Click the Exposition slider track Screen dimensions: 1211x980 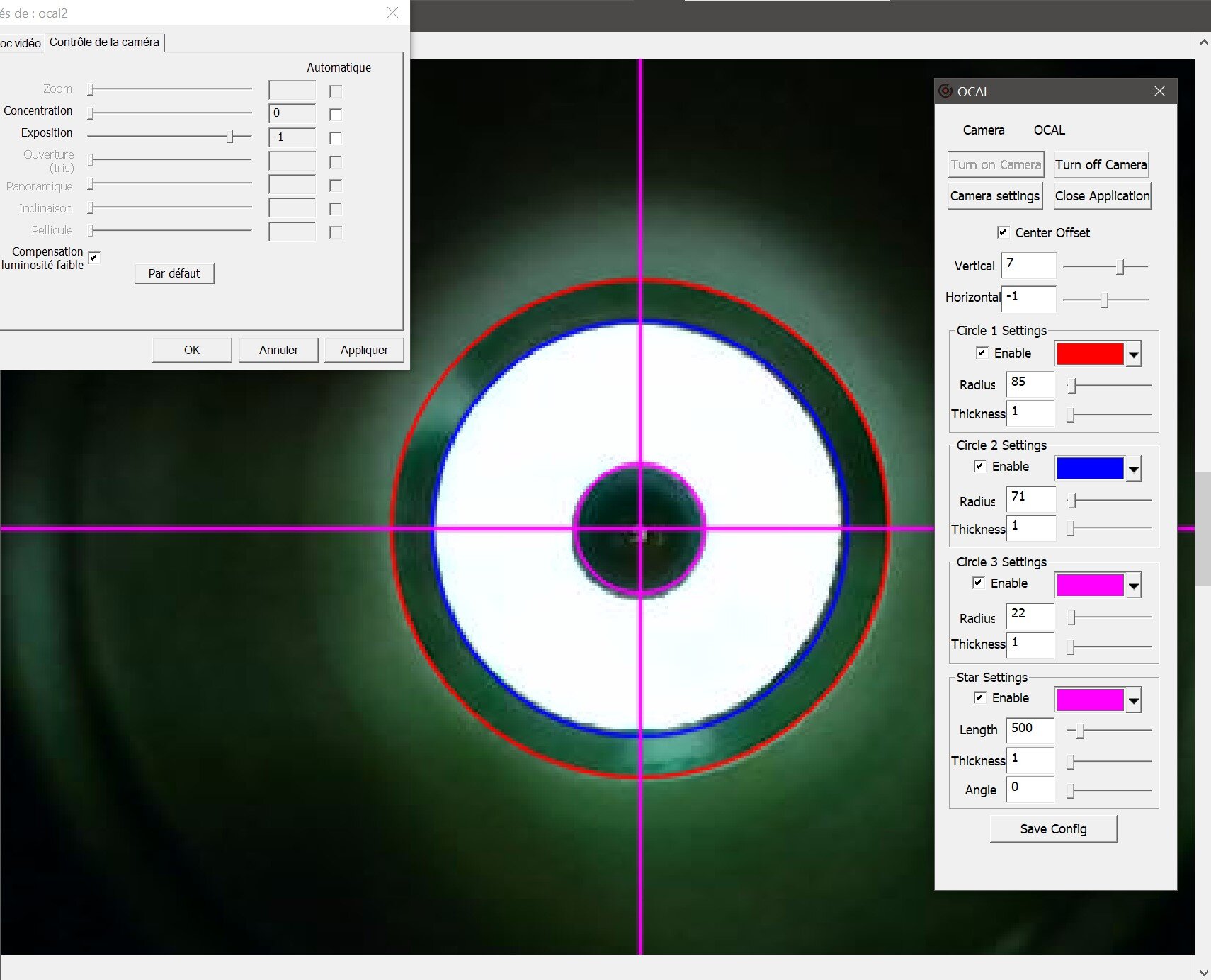click(x=169, y=136)
